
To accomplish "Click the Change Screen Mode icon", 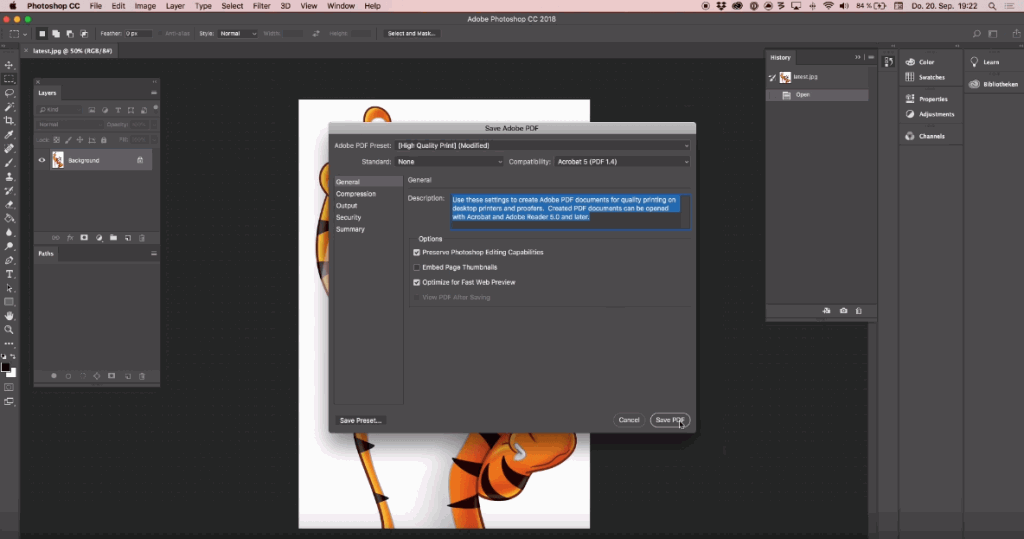I will pyautogui.click(x=9, y=402).
